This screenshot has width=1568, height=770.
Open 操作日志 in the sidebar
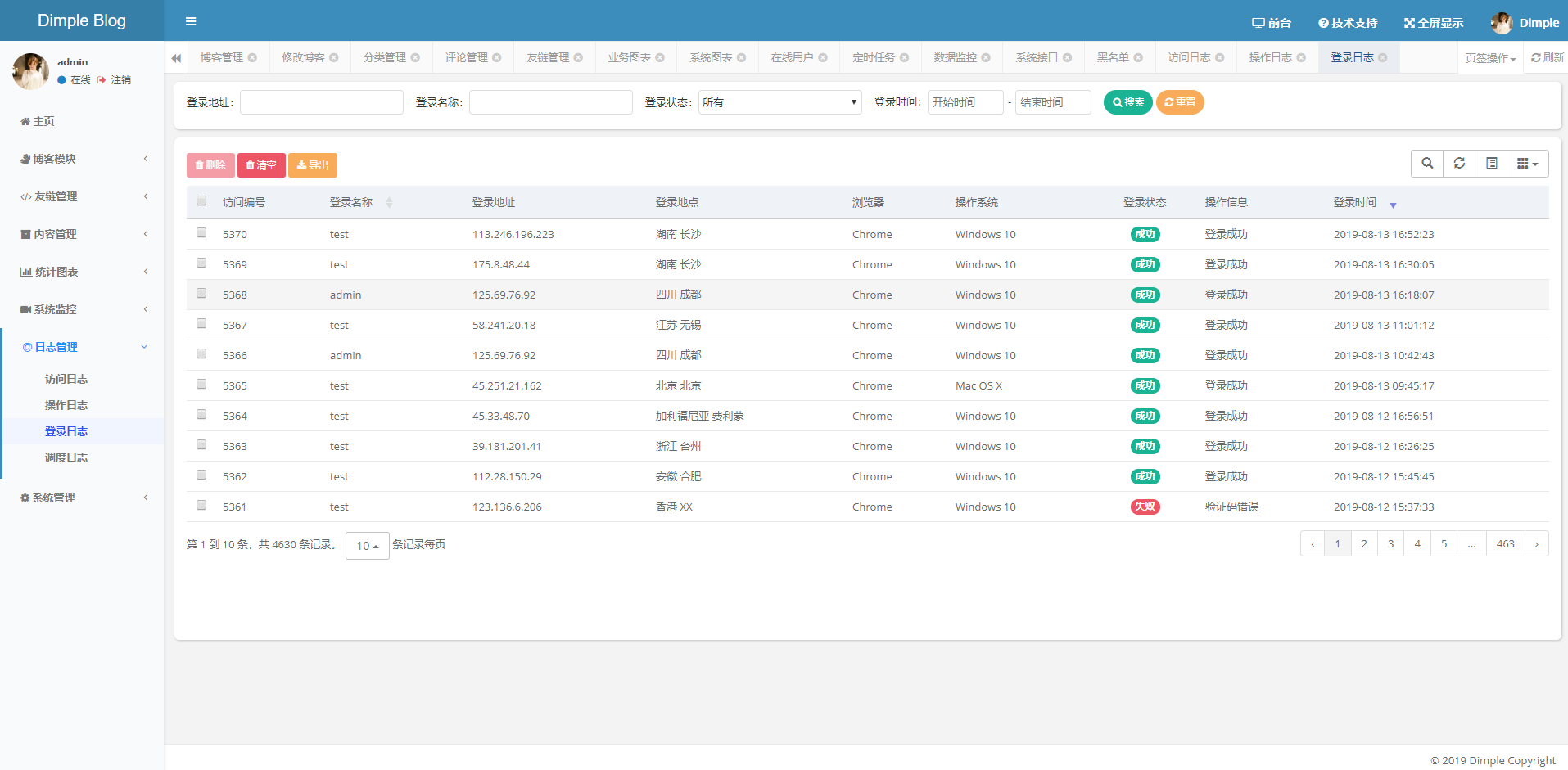point(66,405)
